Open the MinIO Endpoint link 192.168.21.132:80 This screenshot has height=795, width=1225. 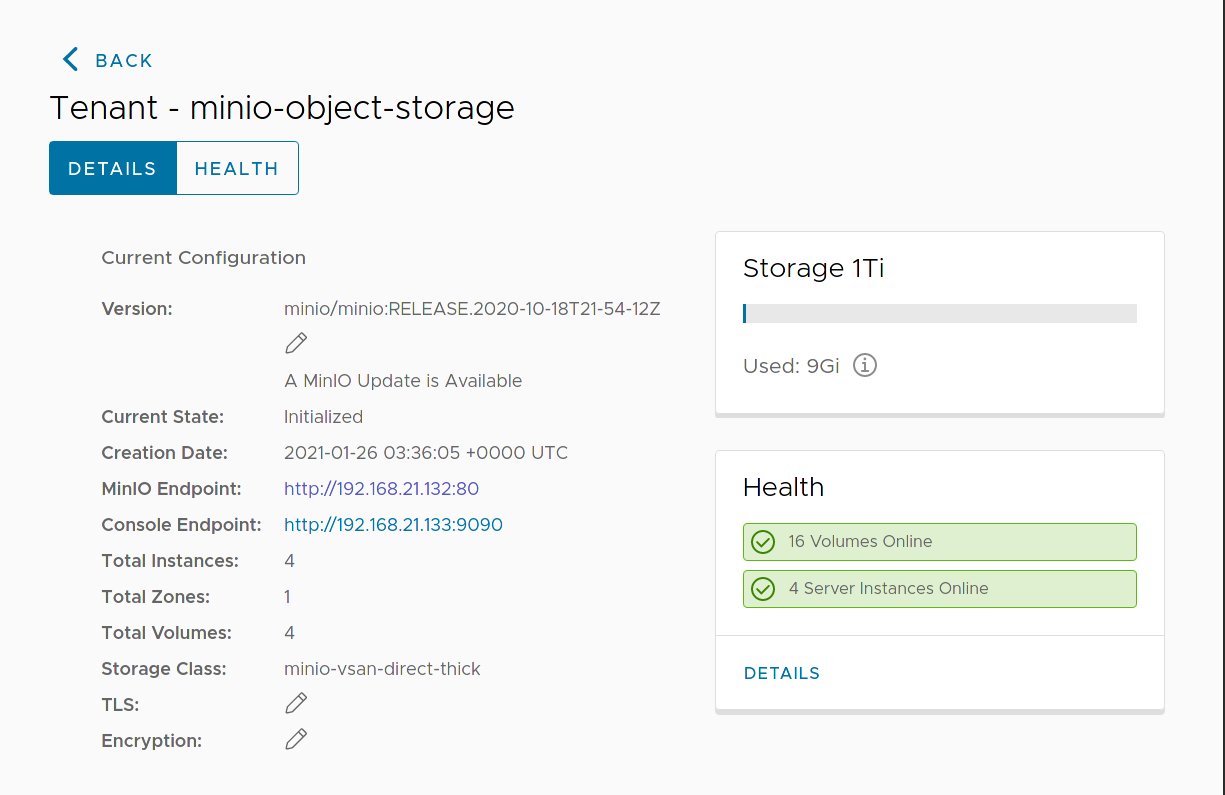[x=381, y=489]
